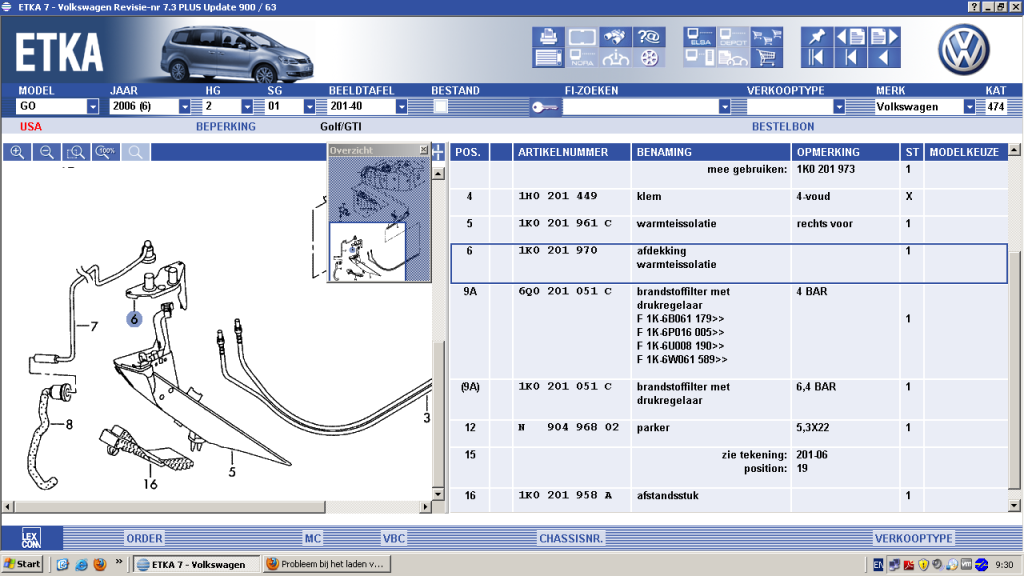1024x576 pixels.
Task: Click the DEPOT icon
Action: 733,37
